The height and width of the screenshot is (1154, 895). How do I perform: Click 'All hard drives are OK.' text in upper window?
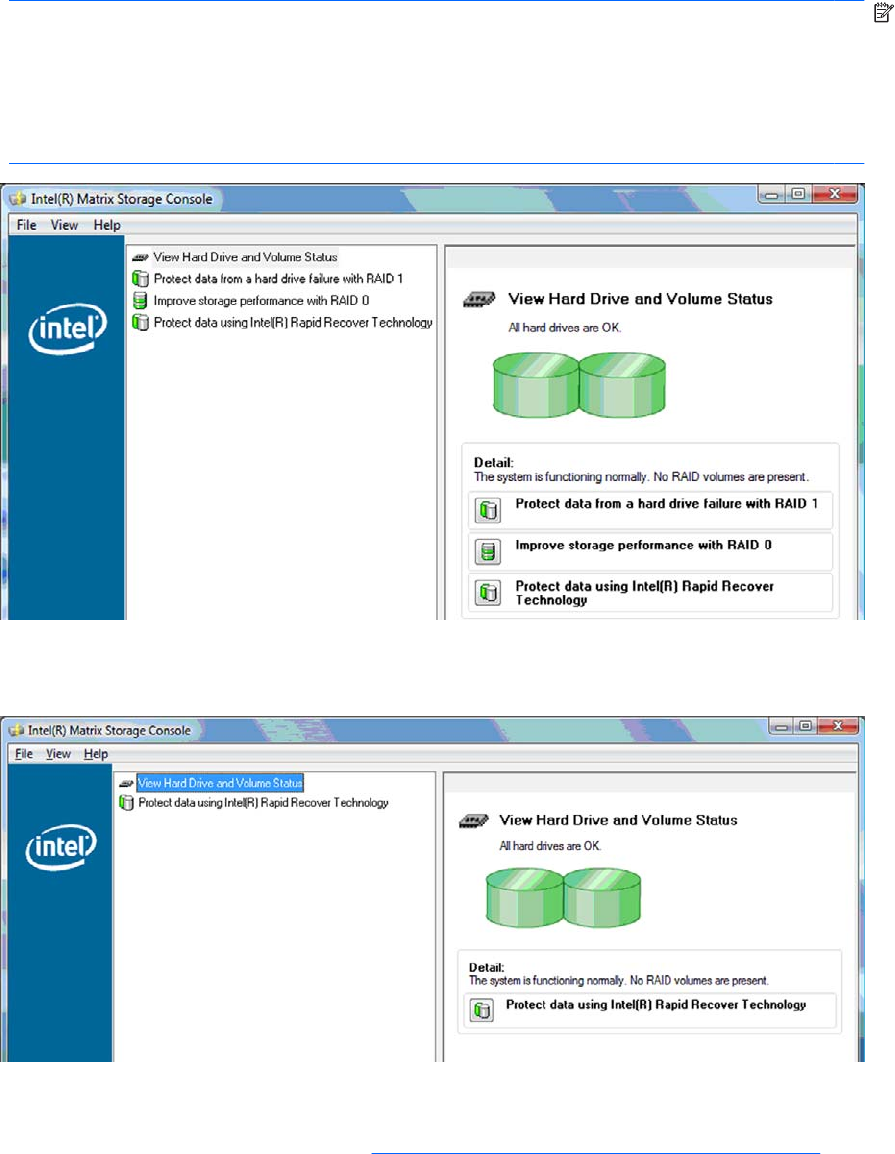(565, 328)
